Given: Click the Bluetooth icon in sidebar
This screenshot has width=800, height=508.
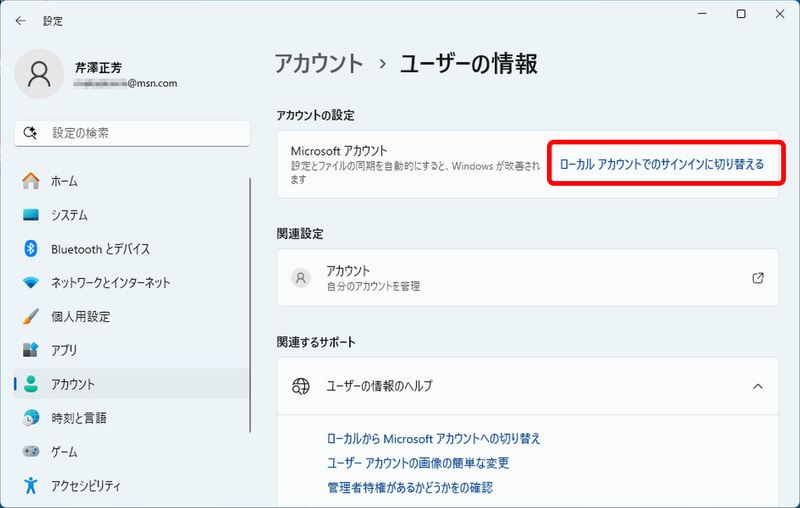Looking at the screenshot, I should (31, 248).
